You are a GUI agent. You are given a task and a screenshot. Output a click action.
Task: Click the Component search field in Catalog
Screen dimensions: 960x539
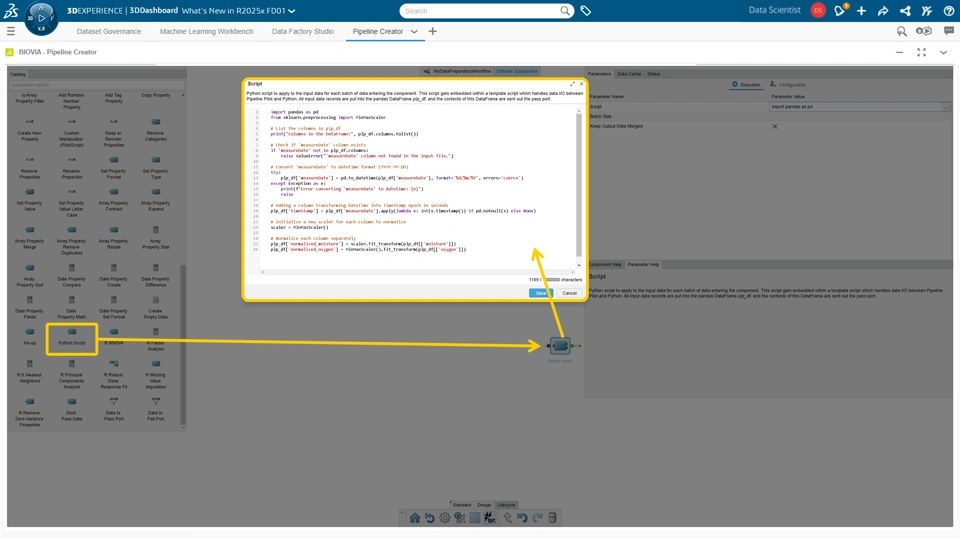[x=96, y=85]
